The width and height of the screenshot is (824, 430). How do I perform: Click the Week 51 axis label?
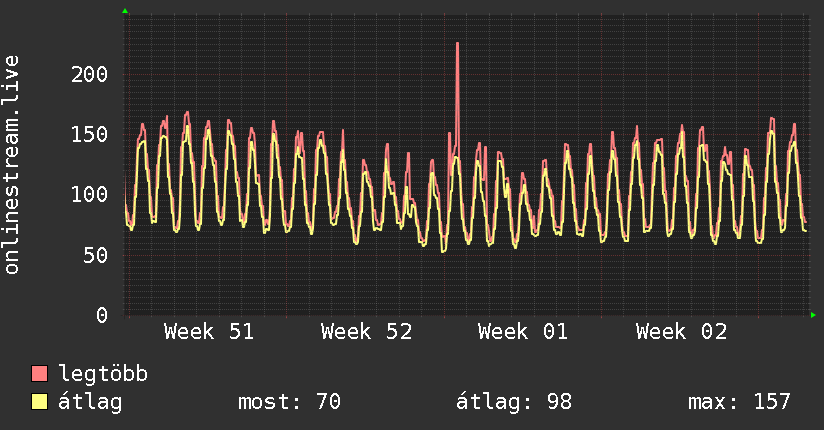click(x=209, y=332)
